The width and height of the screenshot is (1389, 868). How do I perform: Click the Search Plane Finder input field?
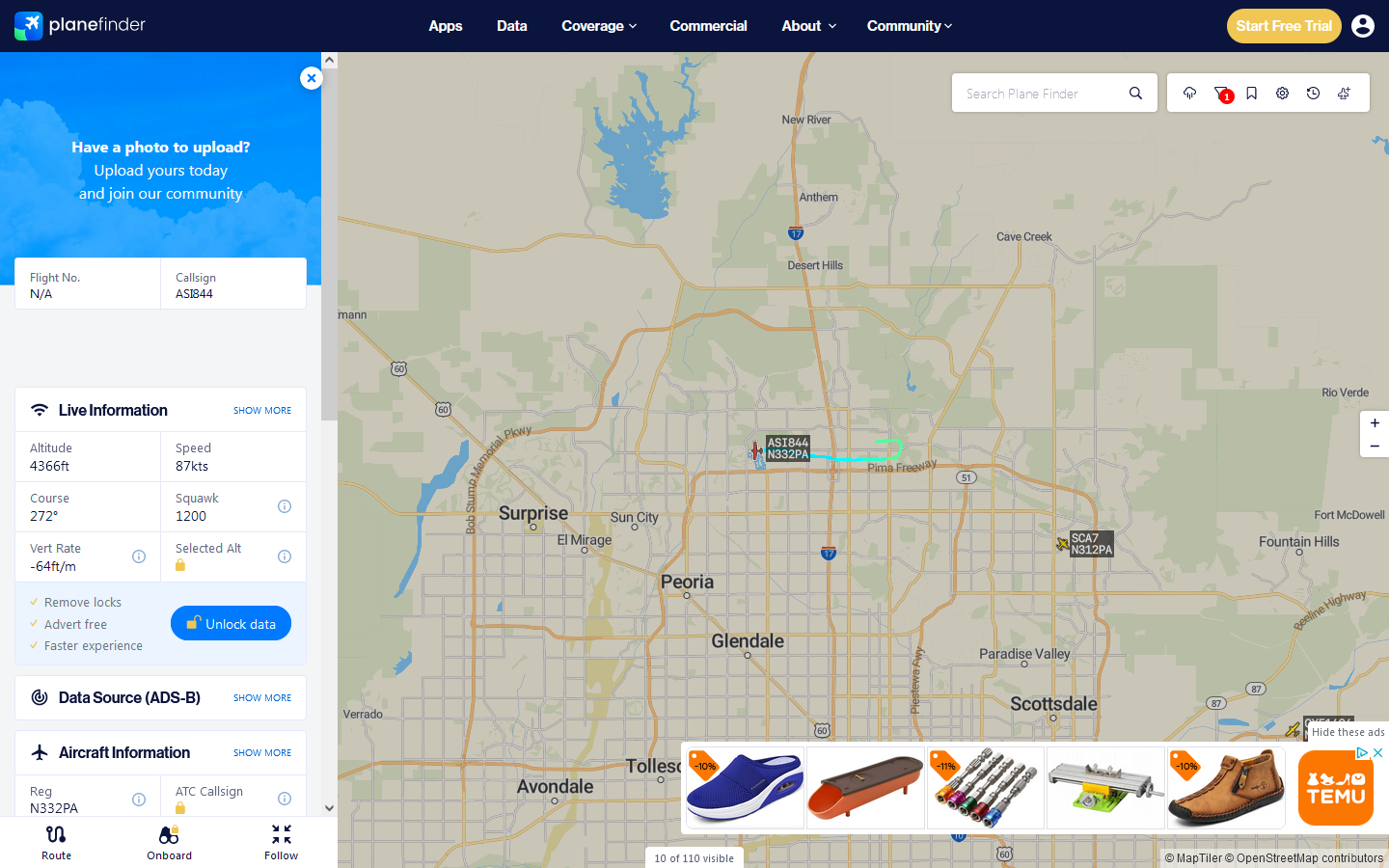[x=1040, y=94]
